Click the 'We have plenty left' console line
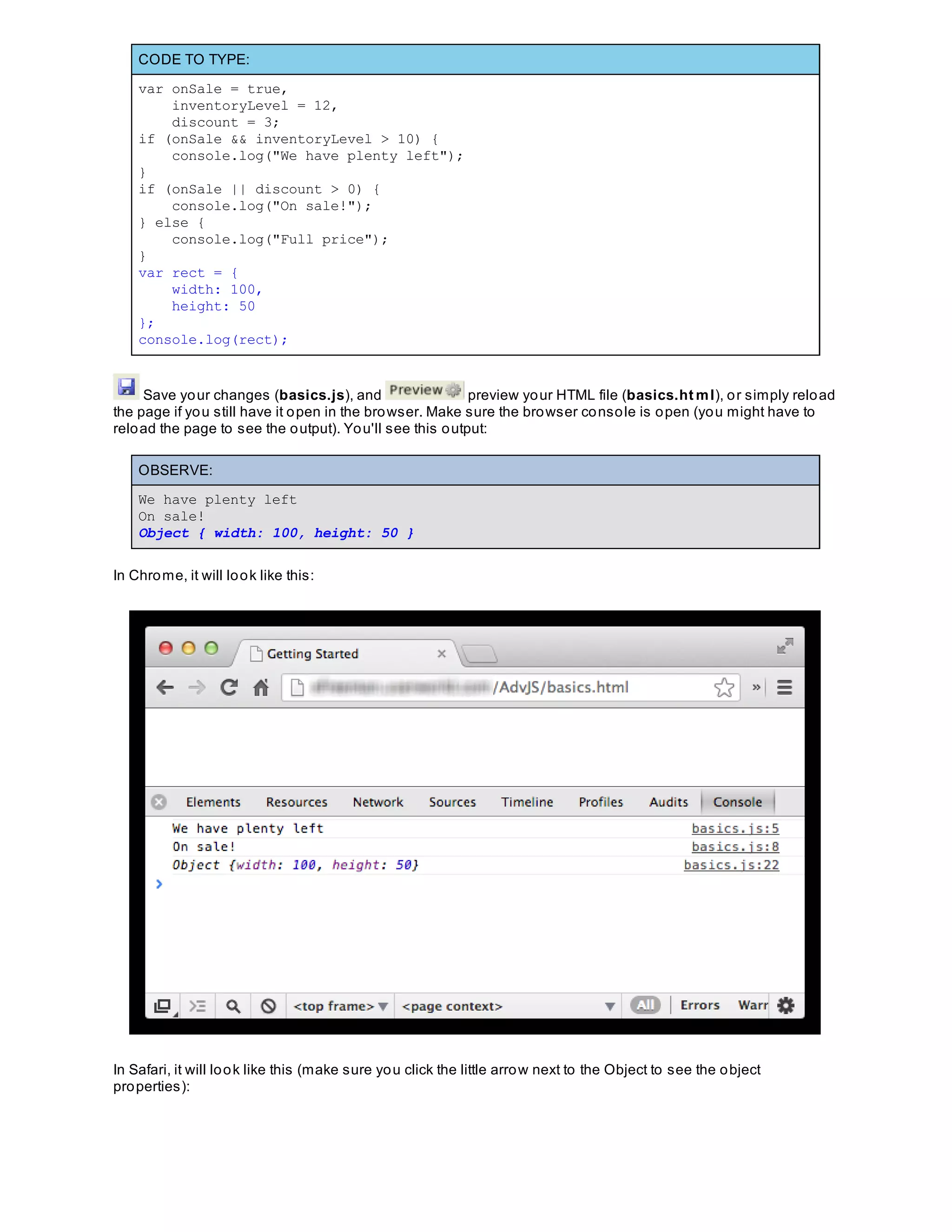The height and width of the screenshot is (1232, 952). pos(248,828)
